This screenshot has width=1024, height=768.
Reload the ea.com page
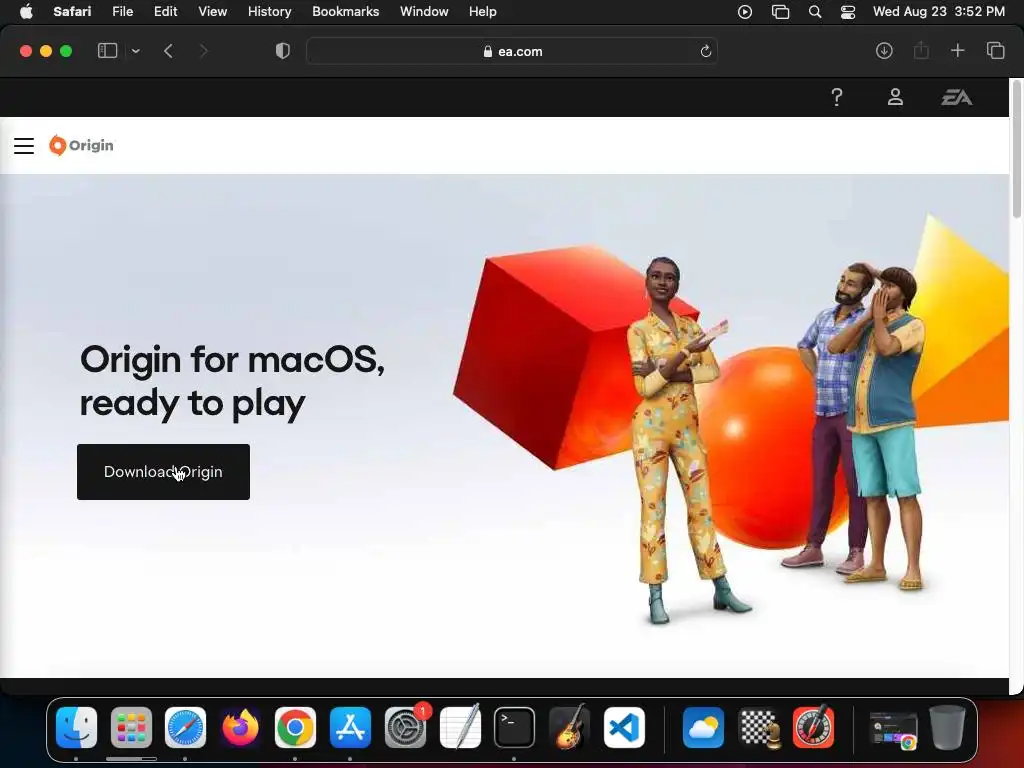click(x=705, y=52)
